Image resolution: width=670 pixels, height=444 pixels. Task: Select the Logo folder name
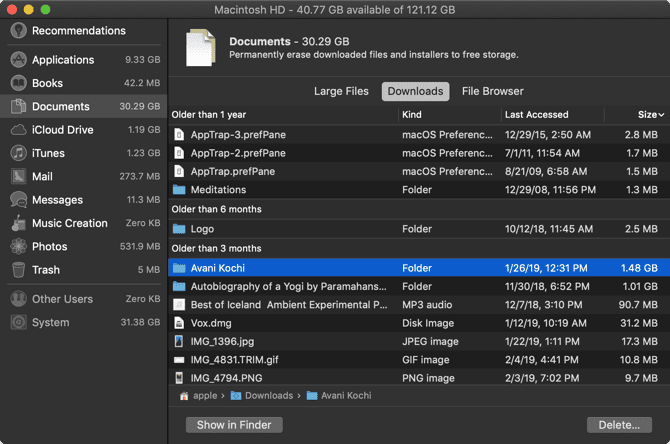pyautogui.click(x=202, y=229)
